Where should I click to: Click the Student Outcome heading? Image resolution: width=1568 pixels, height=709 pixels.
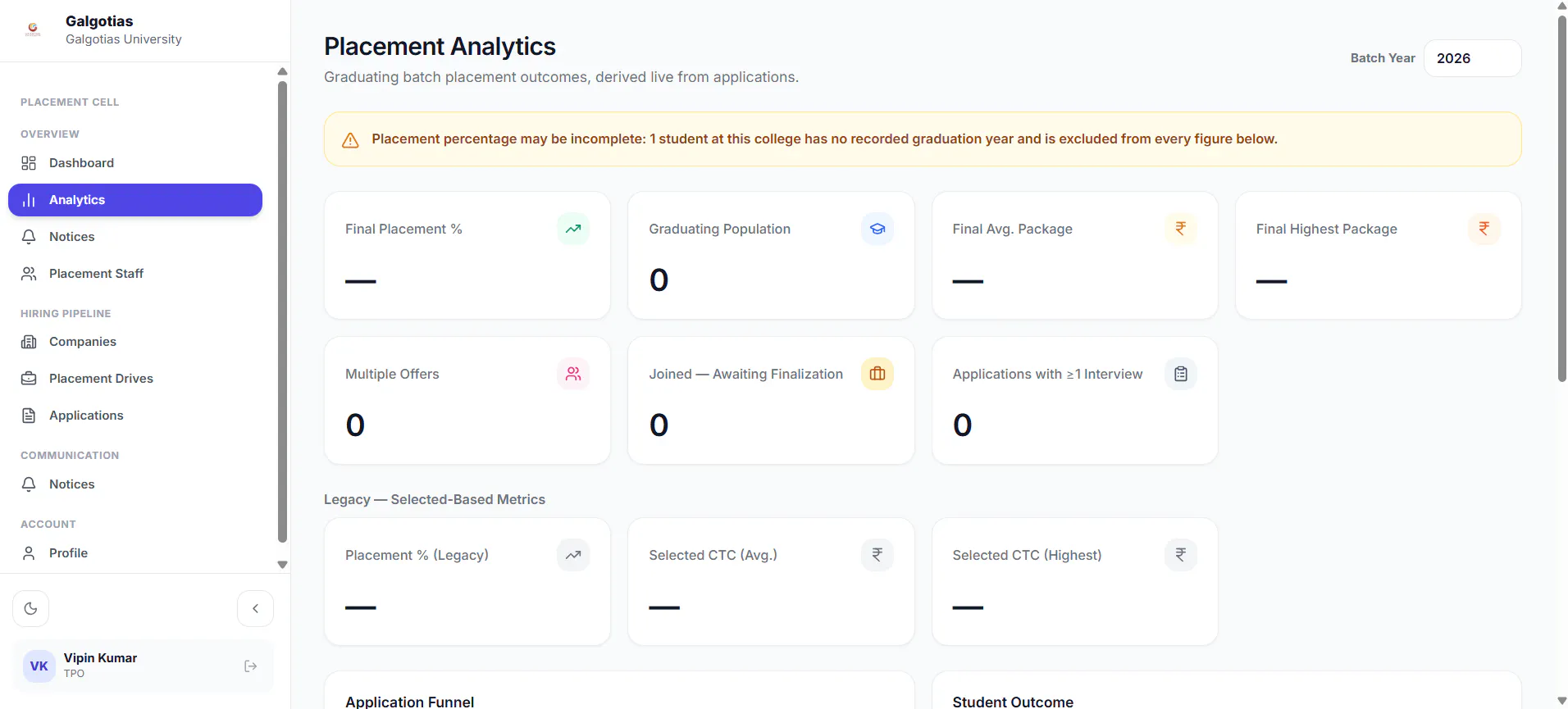pyautogui.click(x=1013, y=702)
